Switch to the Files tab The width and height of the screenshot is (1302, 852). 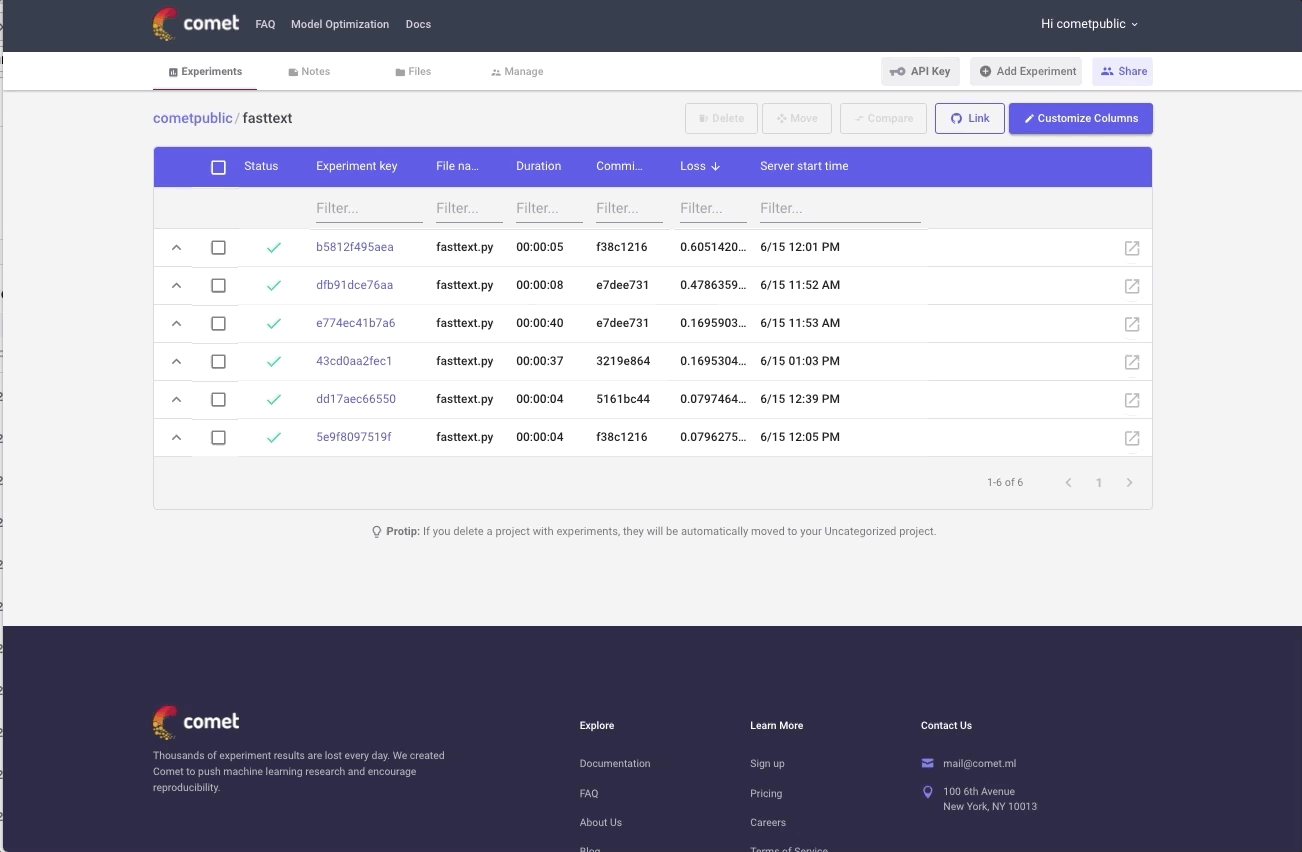click(413, 72)
